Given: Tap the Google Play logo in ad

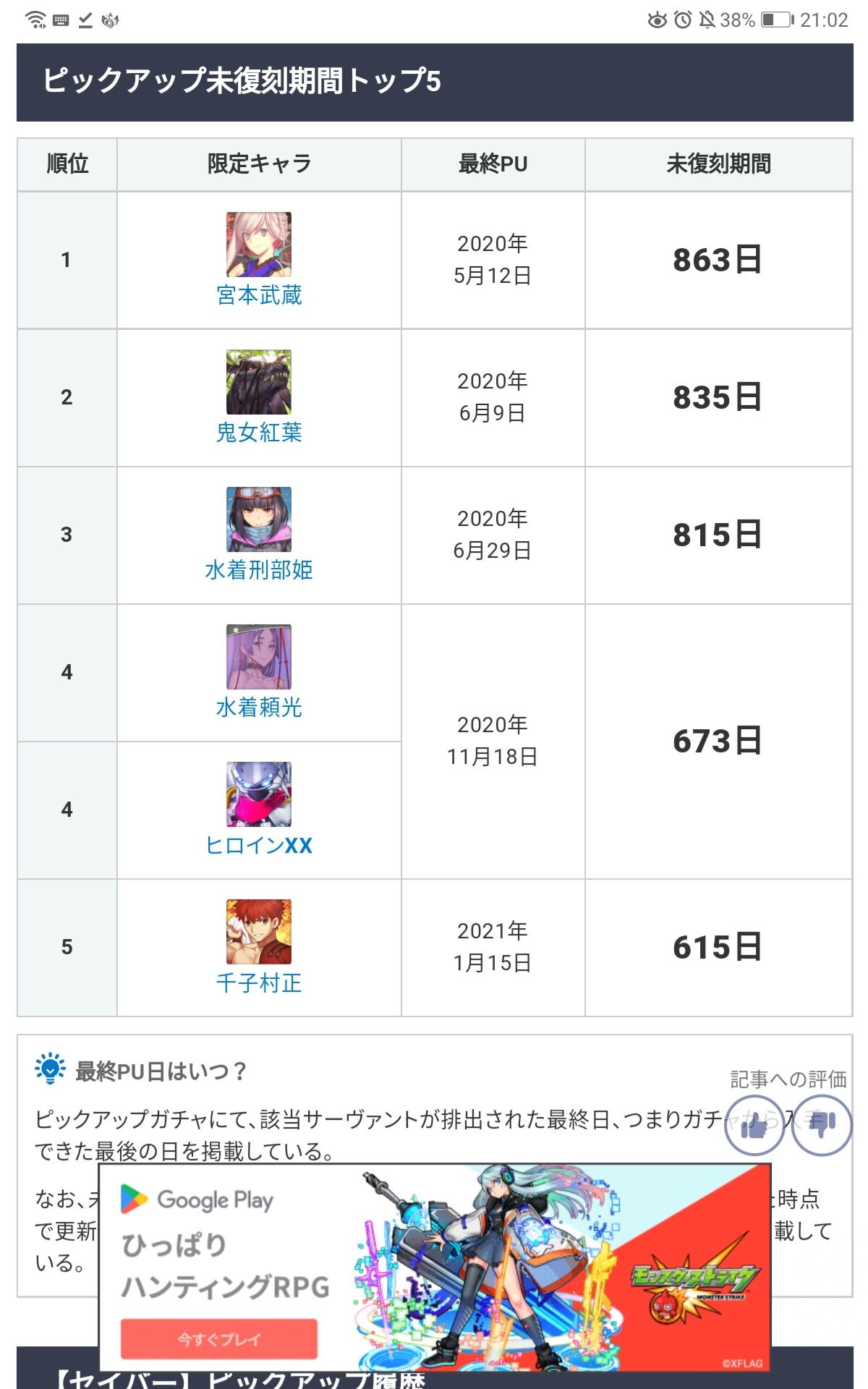Looking at the screenshot, I should click(x=197, y=1199).
